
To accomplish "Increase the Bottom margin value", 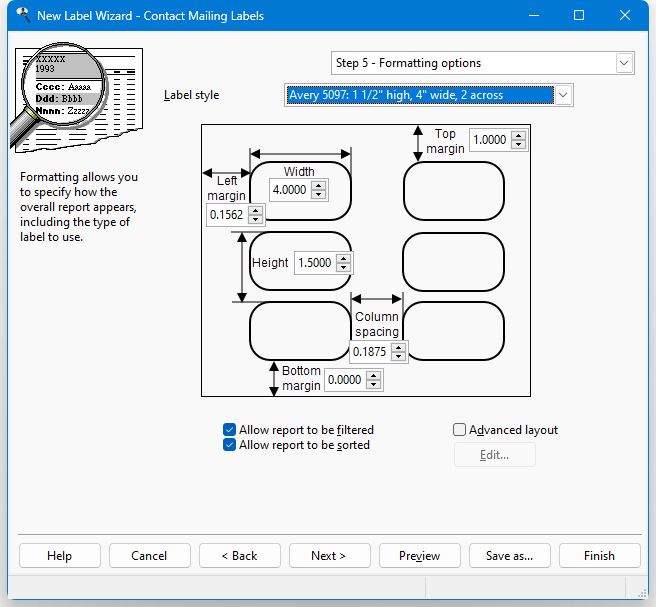I will 374,376.
